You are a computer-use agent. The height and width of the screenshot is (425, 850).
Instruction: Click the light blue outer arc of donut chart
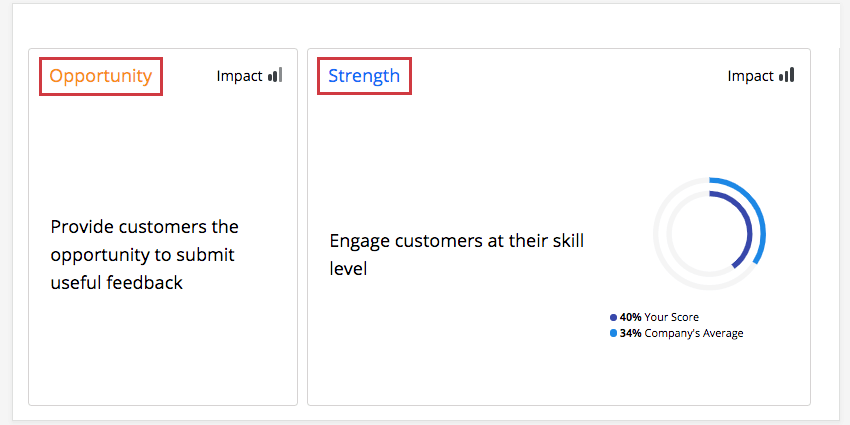pos(762,218)
